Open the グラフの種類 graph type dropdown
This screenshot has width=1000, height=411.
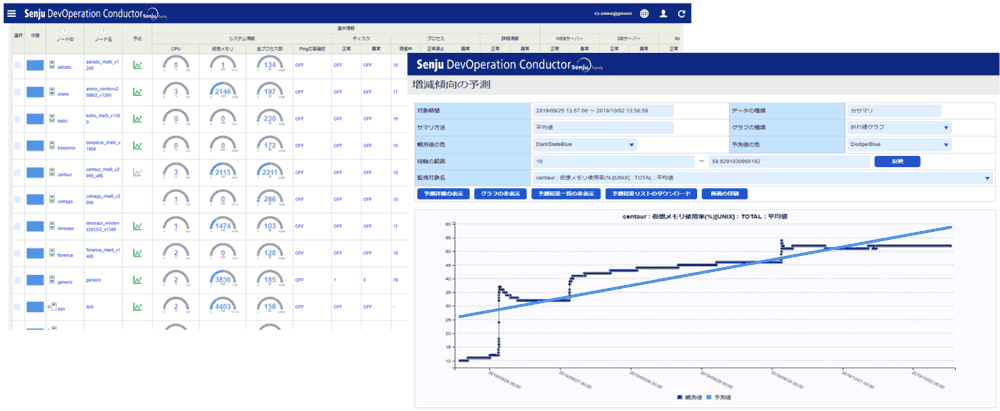coord(899,128)
